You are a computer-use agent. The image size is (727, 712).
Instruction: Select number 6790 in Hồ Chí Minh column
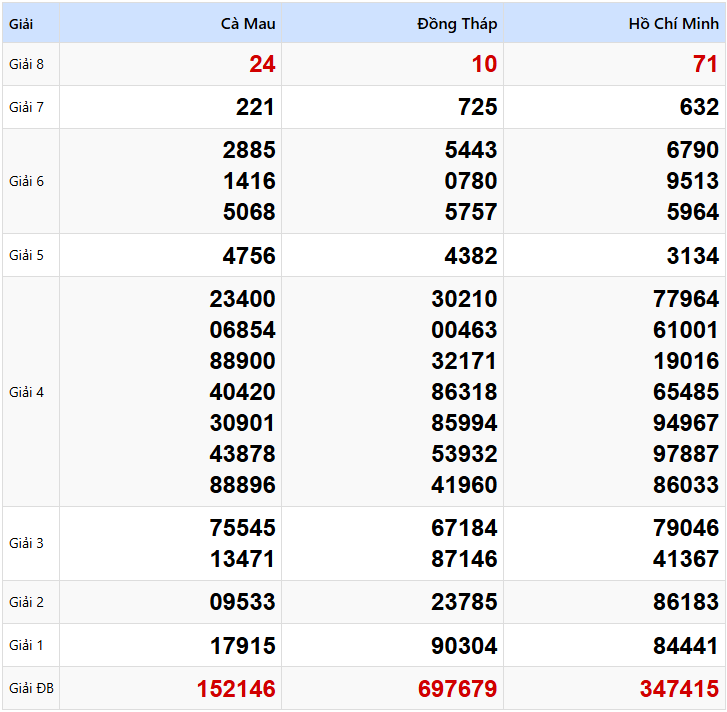pos(693,150)
